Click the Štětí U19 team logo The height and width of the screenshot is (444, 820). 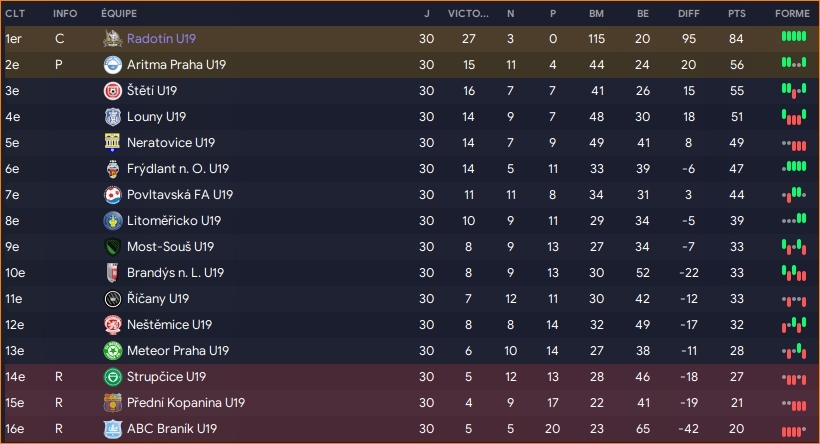pyautogui.click(x=112, y=91)
